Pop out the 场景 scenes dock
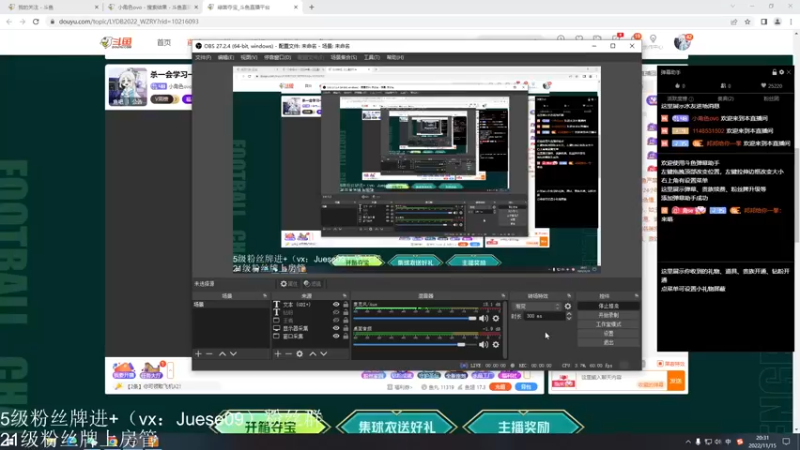Screen dimensions: 800x450 [265, 296]
